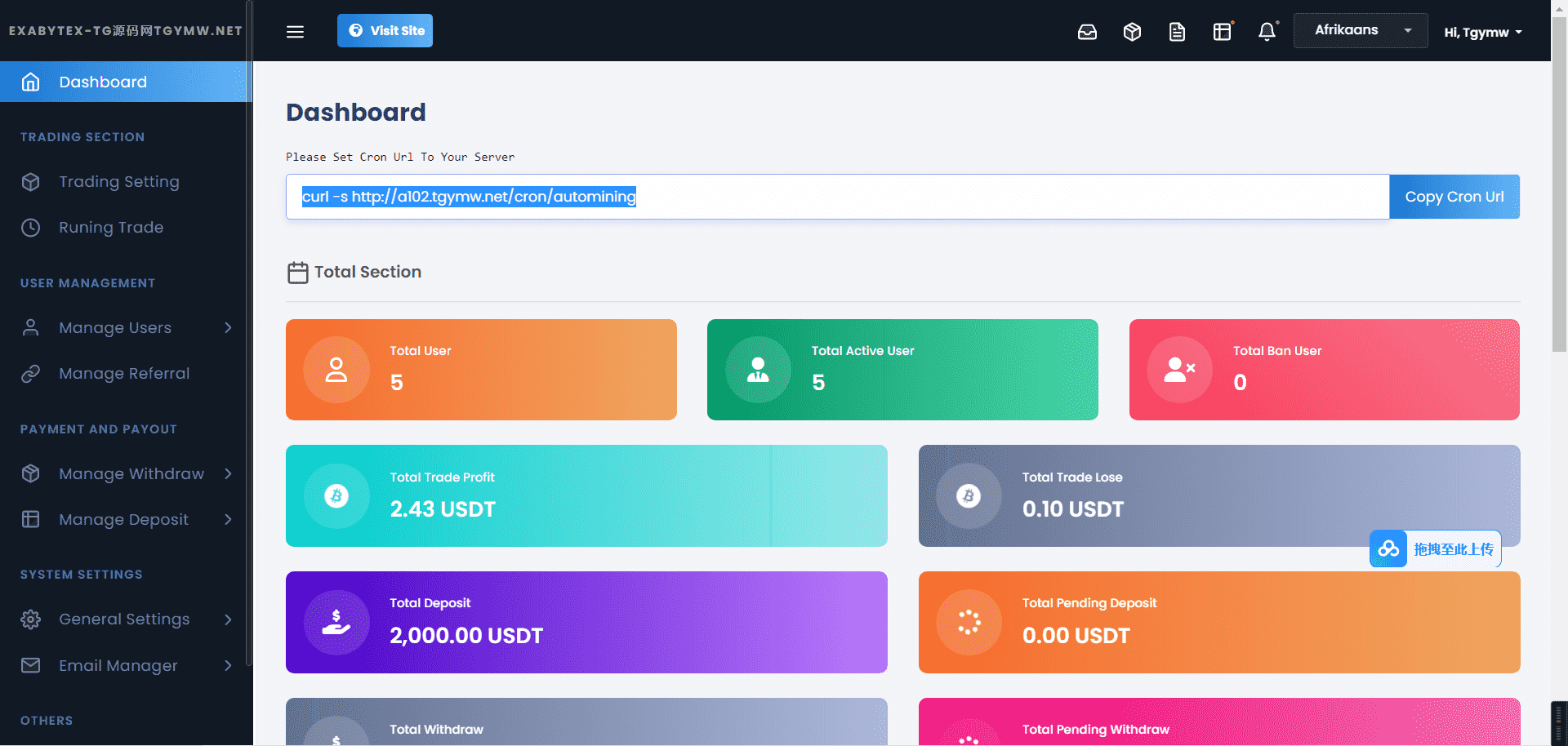Click the Visit Site button
Image resolution: width=1568 pixels, height=746 pixels.
(385, 31)
